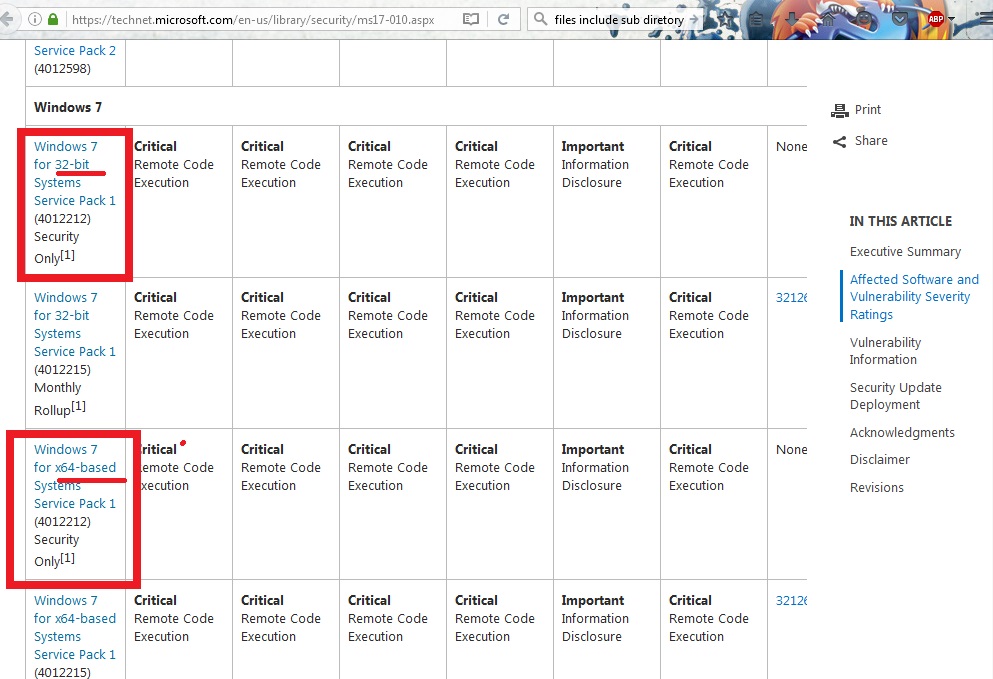The width and height of the screenshot is (993, 679).
Task: Bookmark this page with the star icon
Action: click(726, 19)
